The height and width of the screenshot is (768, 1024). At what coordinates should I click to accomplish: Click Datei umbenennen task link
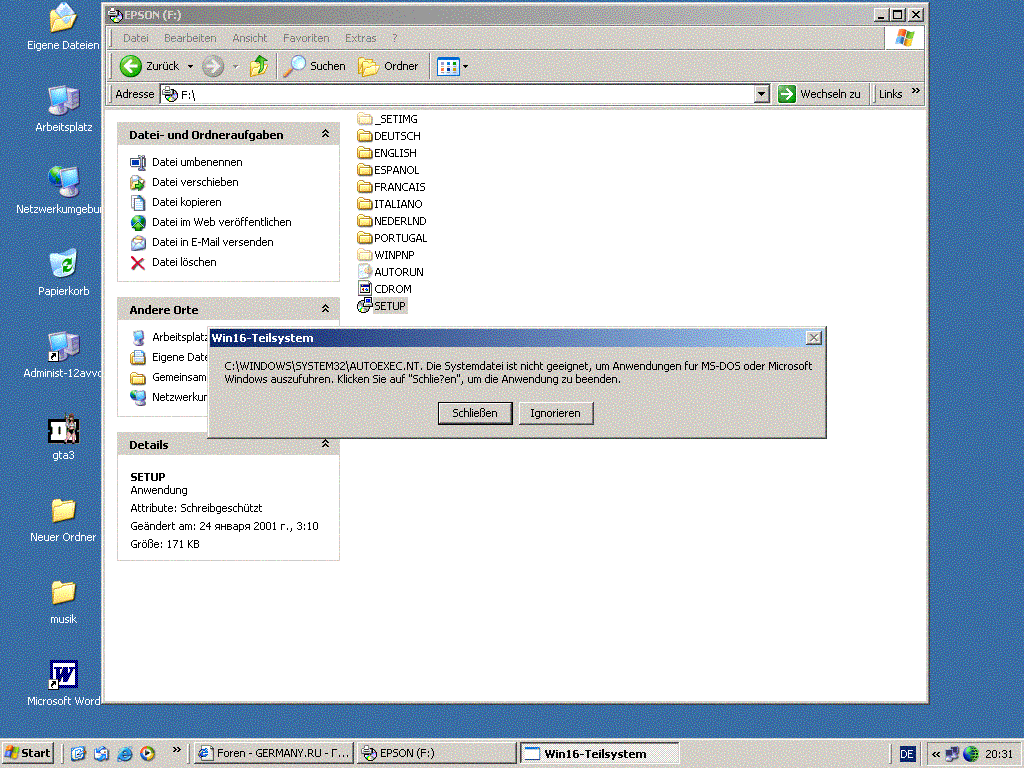coord(197,162)
